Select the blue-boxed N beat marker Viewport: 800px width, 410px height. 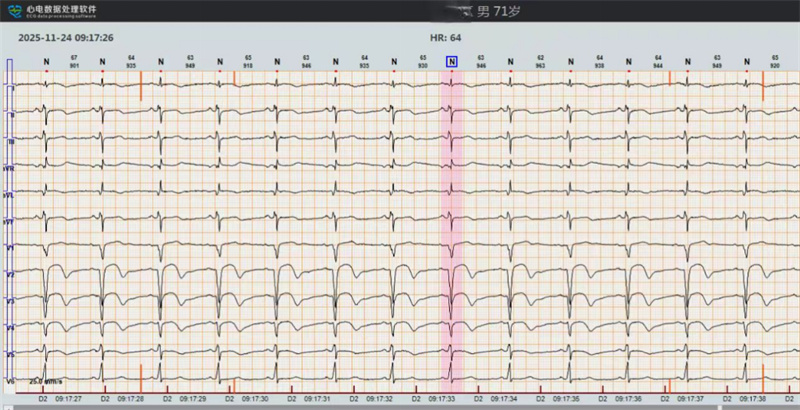pos(452,62)
